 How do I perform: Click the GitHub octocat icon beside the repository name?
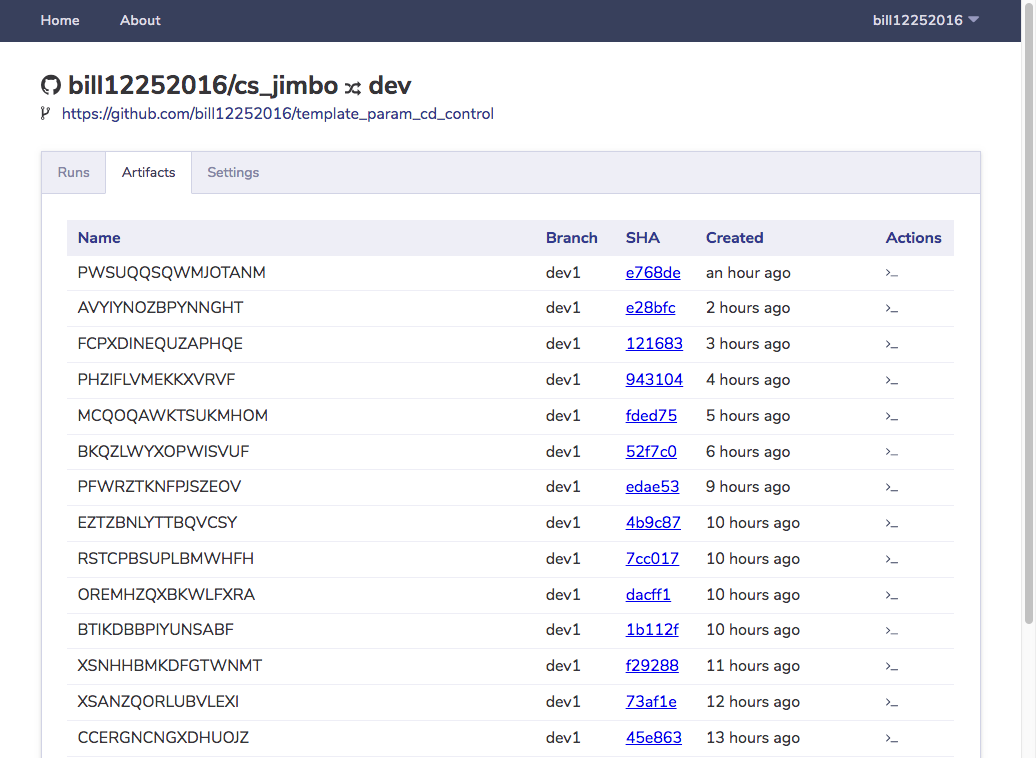point(51,85)
